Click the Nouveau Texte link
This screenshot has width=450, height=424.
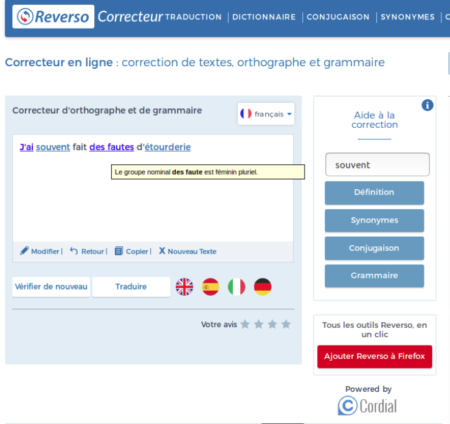(x=192, y=251)
